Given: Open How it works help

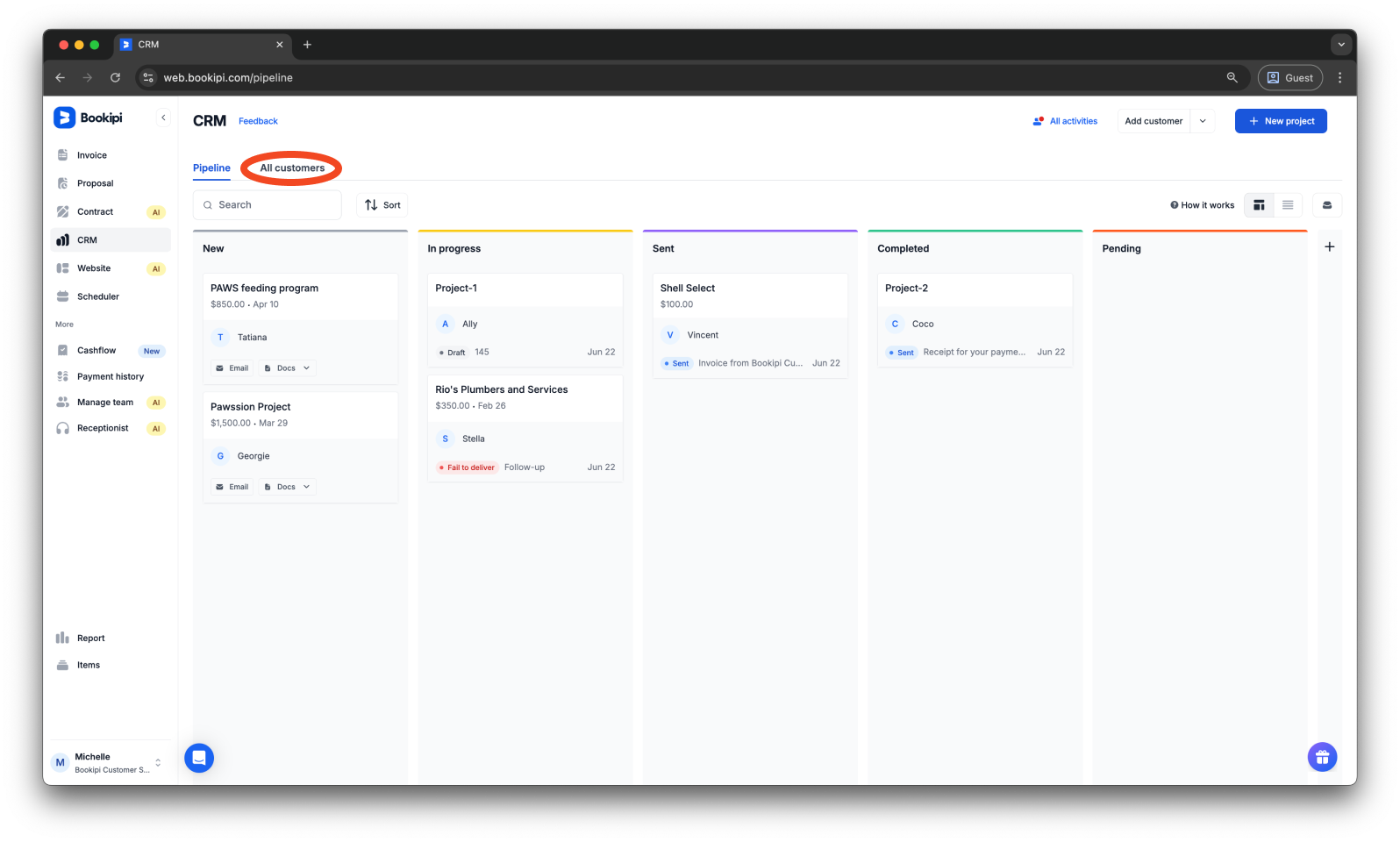Looking at the screenshot, I should click(x=1202, y=205).
